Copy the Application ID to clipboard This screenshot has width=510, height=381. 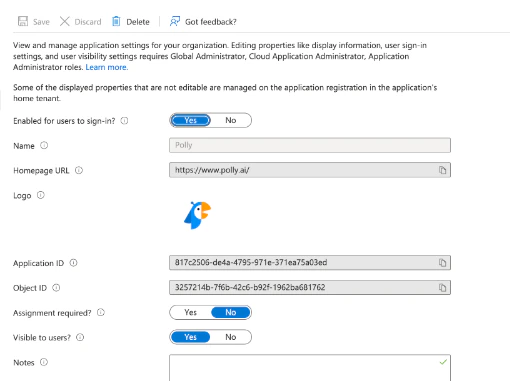(x=442, y=263)
